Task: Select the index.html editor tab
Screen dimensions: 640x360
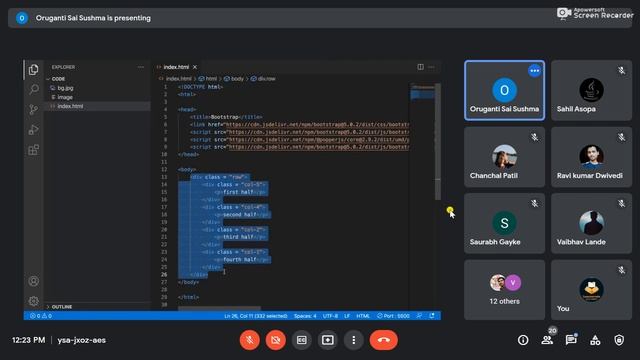Action: [176, 67]
